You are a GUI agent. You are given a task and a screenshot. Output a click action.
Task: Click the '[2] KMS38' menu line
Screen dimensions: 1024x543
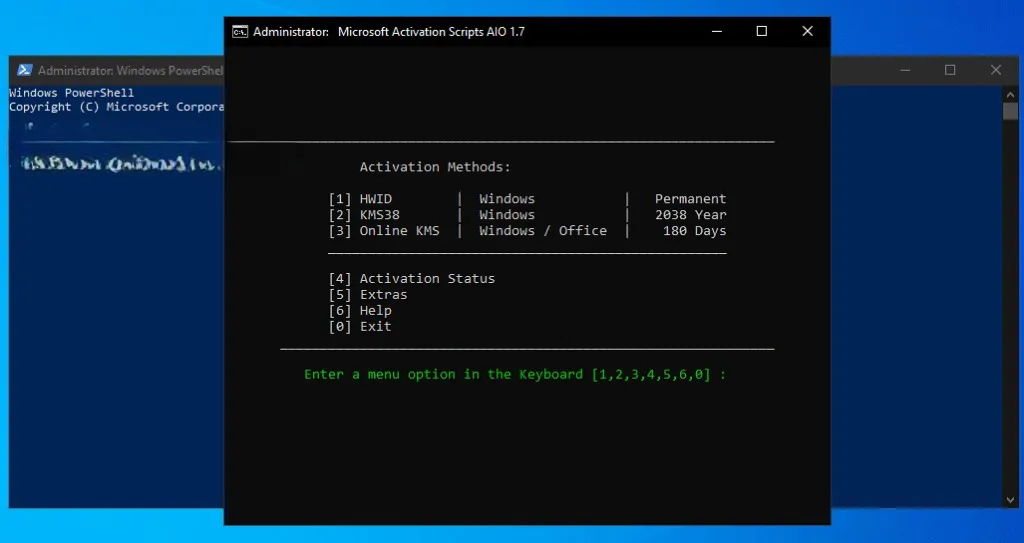pos(527,215)
